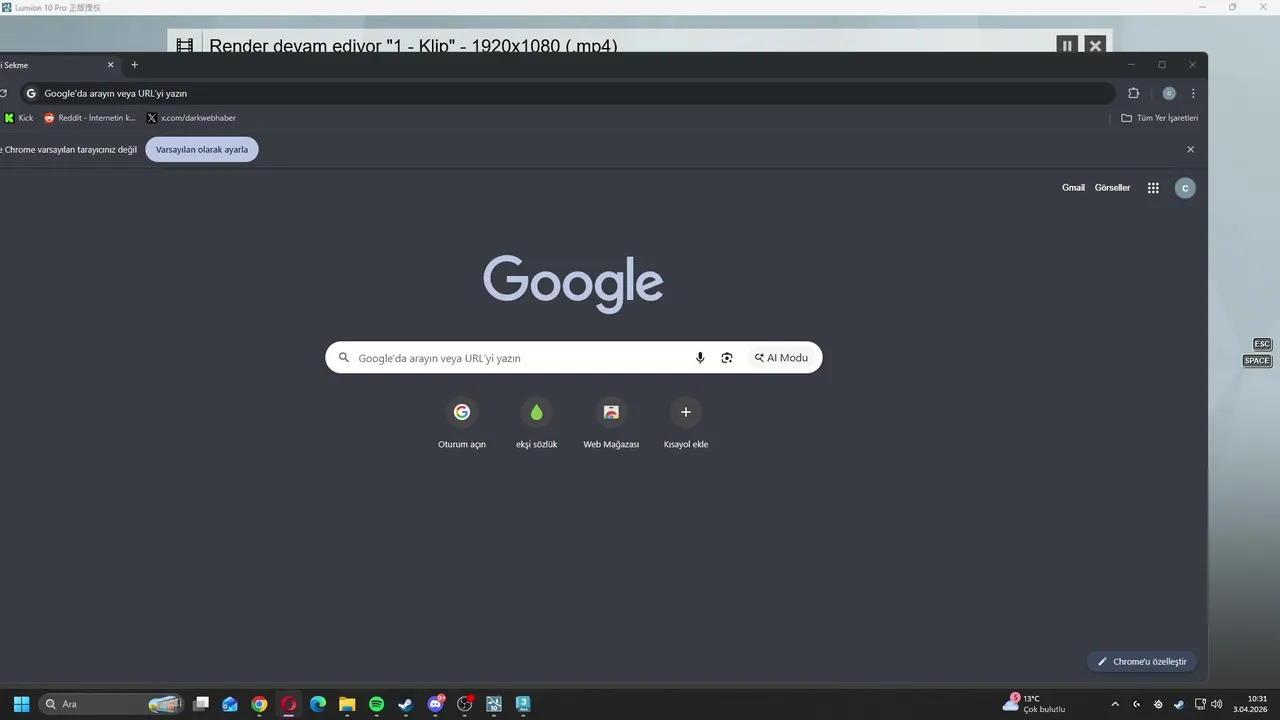The image size is (1280, 720).
Task: Open Task View from the taskbar
Action: (201, 704)
